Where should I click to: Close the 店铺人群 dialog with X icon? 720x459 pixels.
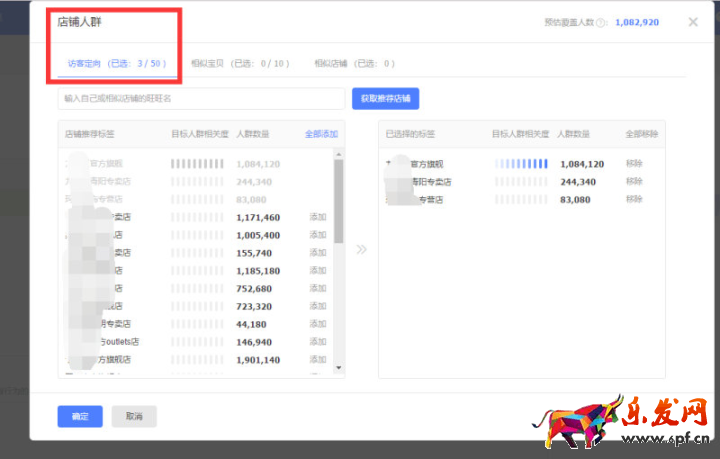(x=694, y=22)
